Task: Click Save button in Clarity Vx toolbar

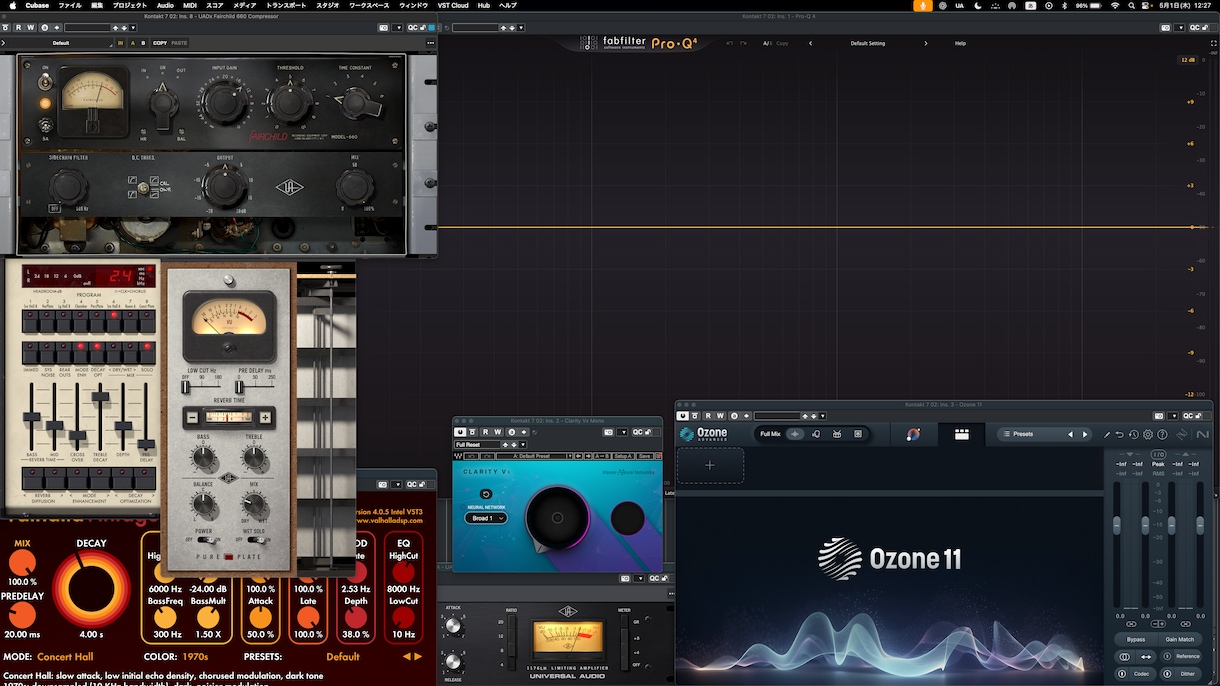Action: point(643,456)
